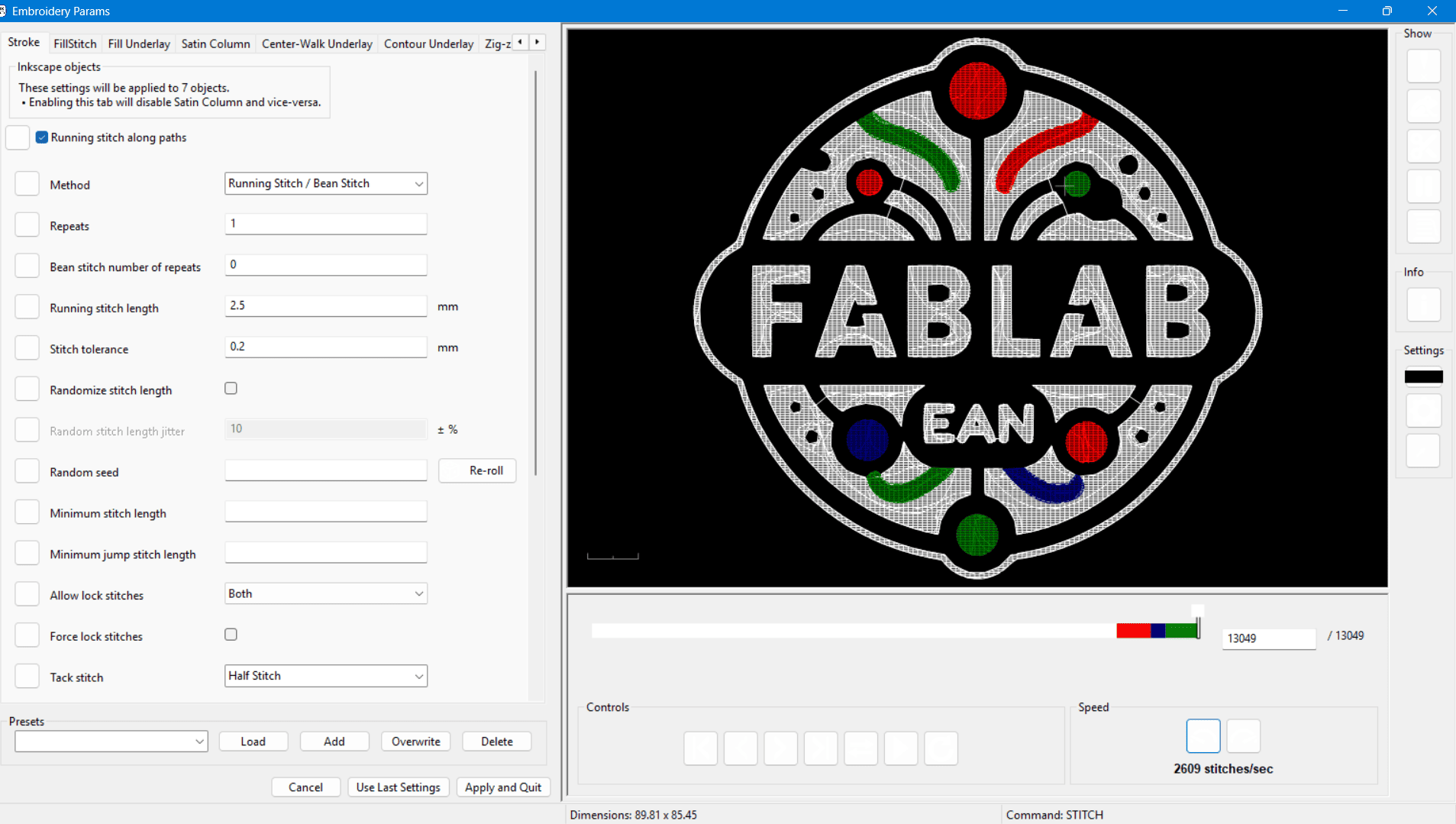The width and height of the screenshot is (1456, 824).
Task: Delete the selected preset
Action: click(497, 742)
